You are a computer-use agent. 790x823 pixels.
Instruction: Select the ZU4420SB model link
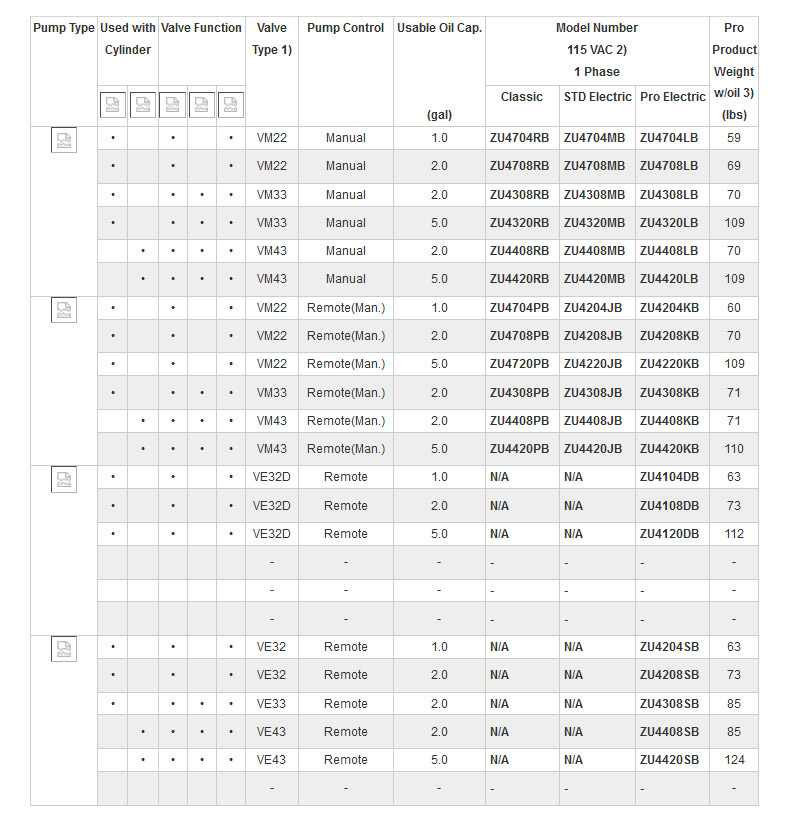(669, 760)
